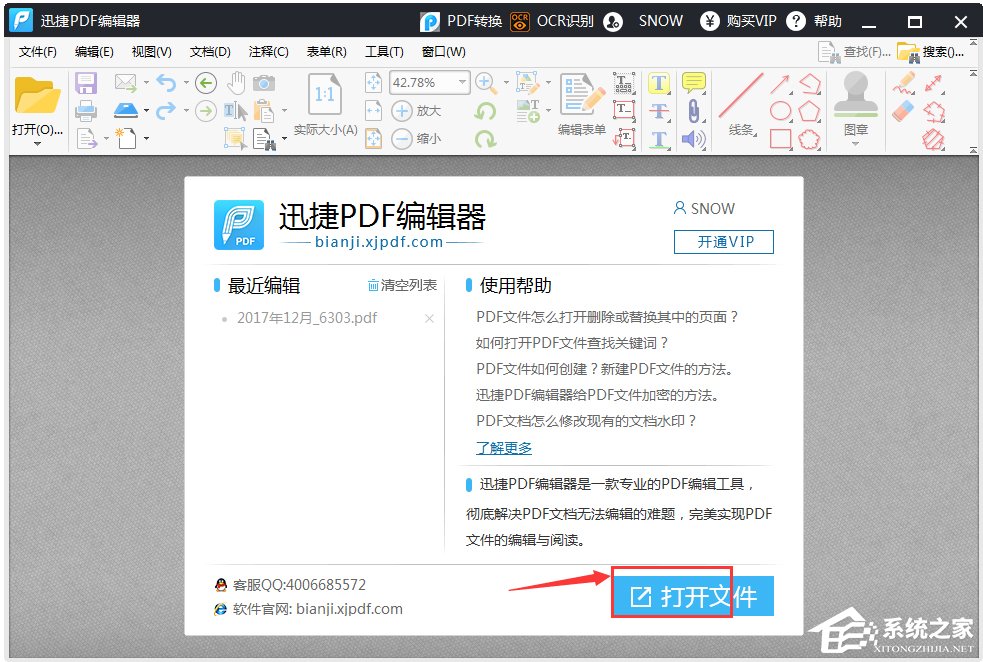Rotate view counterclockwise with the green arrow
Screen dimensions: 983x662
(x=485, y=112)
